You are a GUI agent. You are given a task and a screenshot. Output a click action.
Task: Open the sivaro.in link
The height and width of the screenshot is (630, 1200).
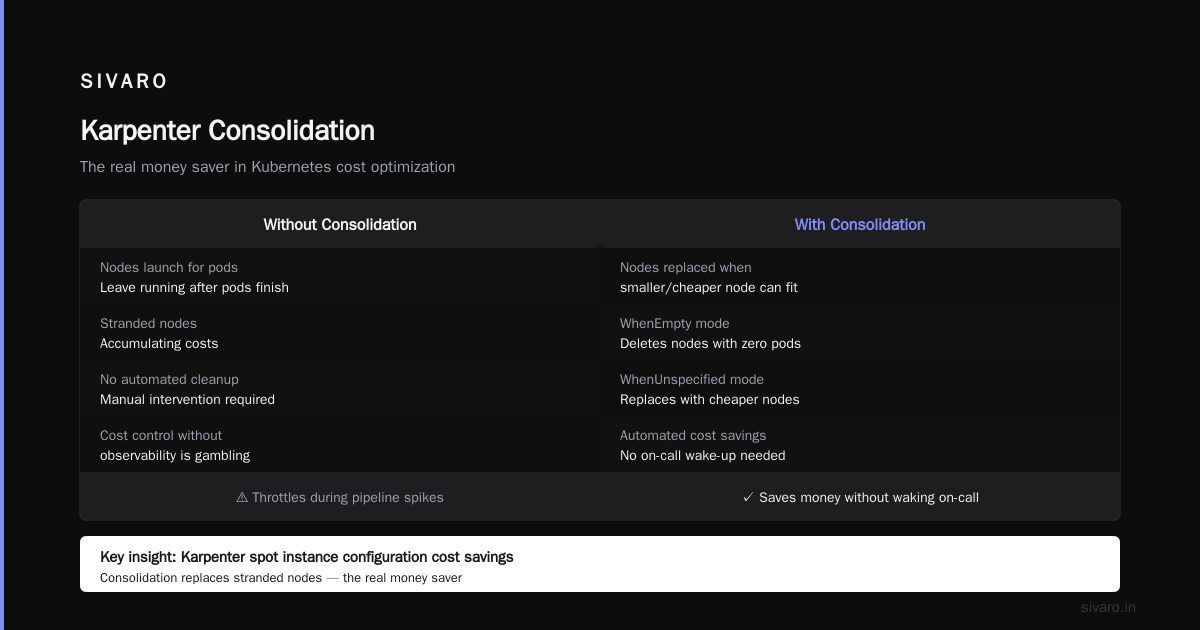pyautogui.click(x=1108, y=607)
